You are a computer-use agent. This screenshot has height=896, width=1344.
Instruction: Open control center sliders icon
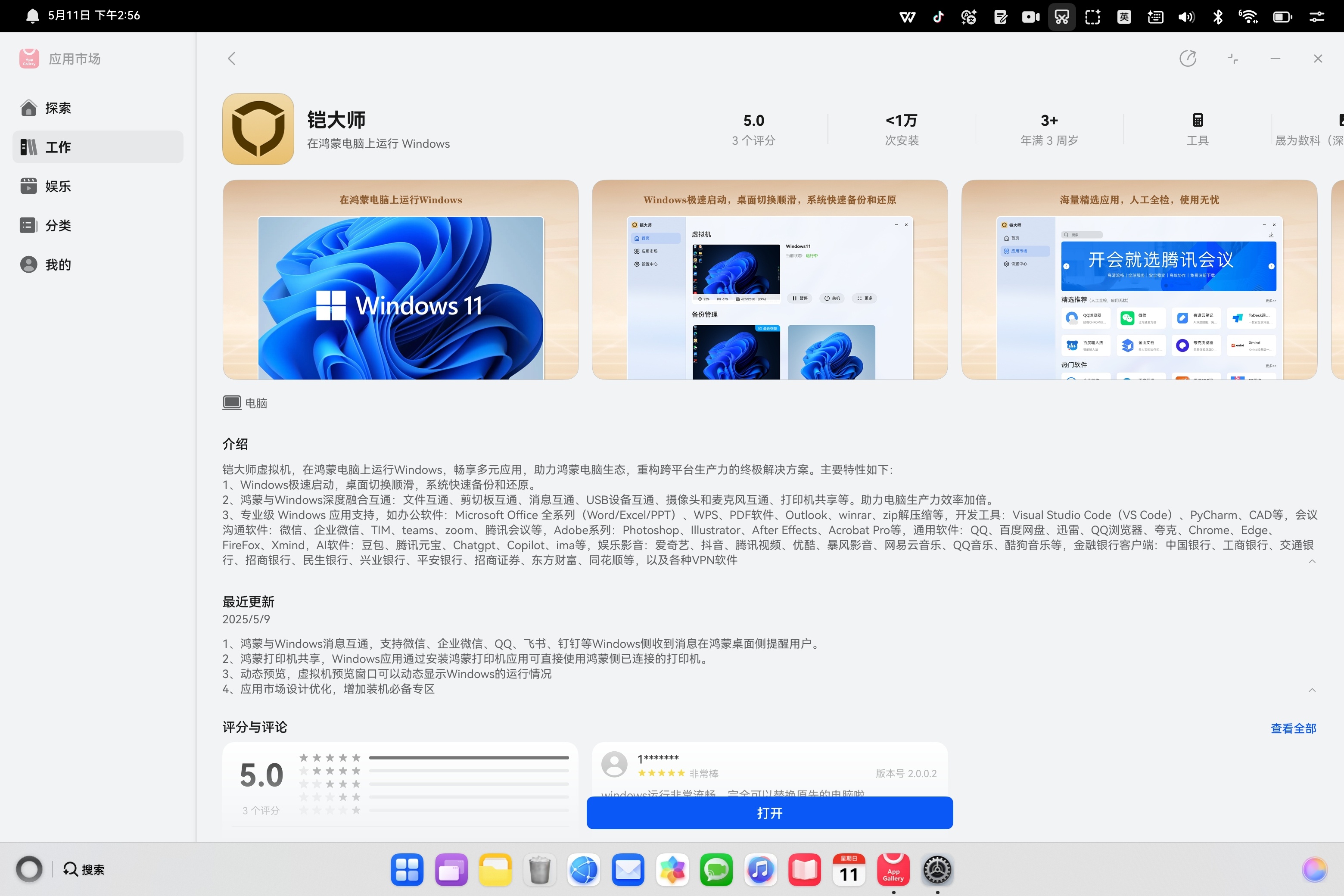click(x=1316, y=16)
